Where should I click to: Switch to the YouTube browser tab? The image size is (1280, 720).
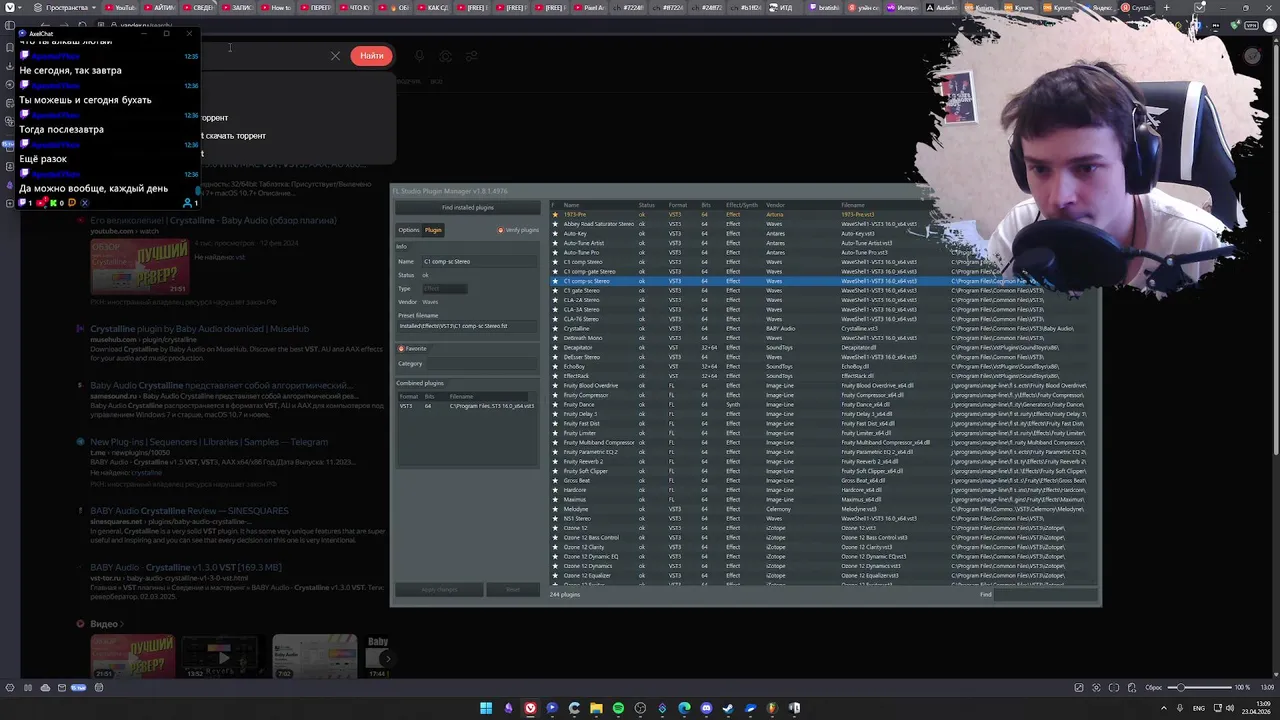coord(120,7)
